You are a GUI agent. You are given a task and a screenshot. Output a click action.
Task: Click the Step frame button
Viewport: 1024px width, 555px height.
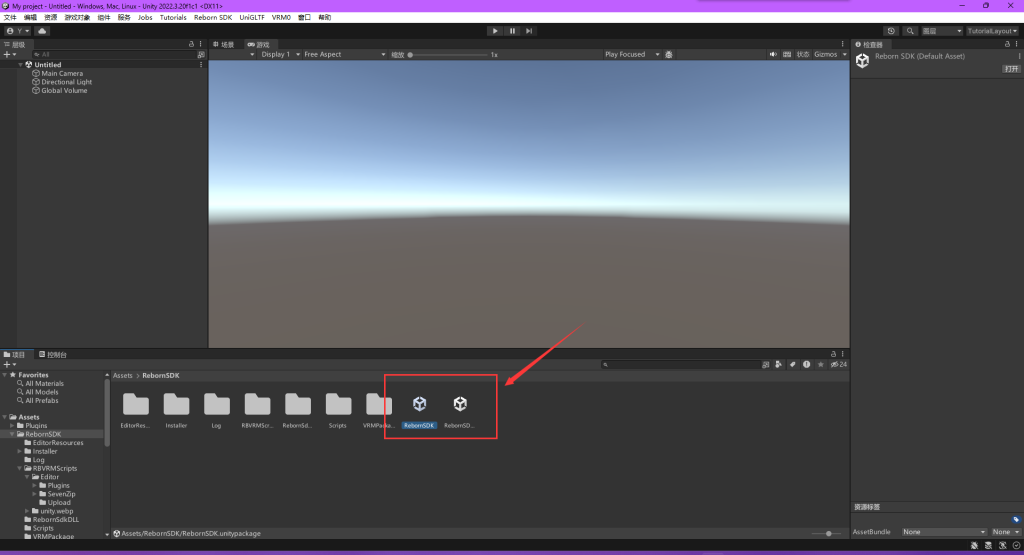click(x=529, y=31)
